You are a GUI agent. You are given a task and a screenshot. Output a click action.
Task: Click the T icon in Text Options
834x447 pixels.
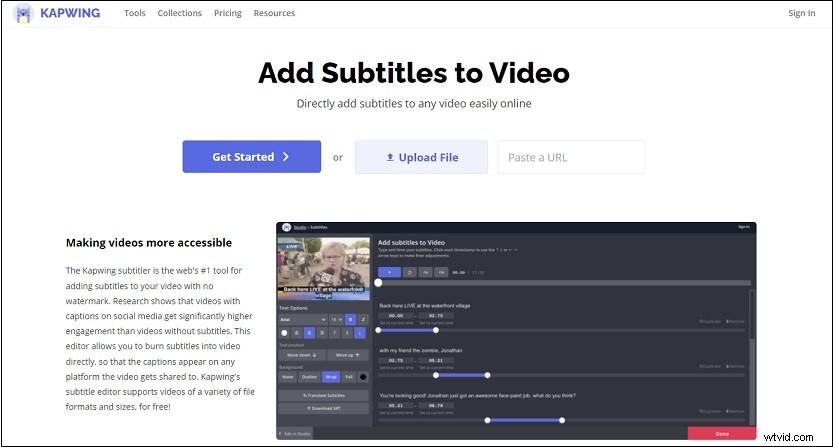pos(335,333)
